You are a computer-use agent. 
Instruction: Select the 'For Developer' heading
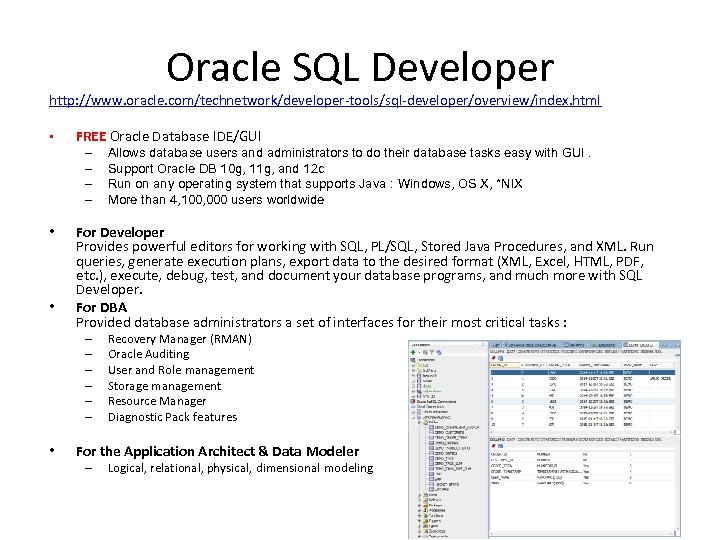120,232
